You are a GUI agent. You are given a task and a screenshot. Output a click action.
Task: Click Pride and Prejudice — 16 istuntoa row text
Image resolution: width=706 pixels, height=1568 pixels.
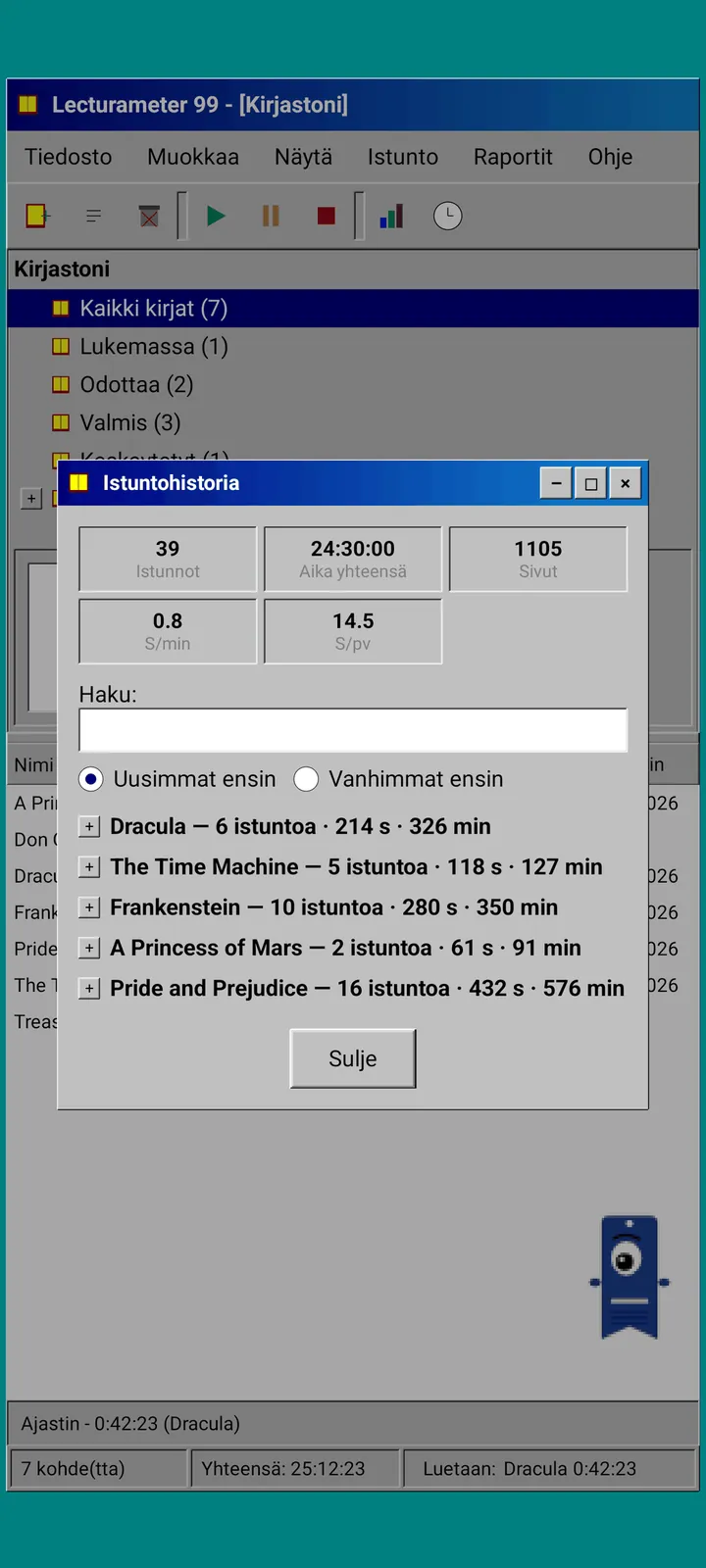(367, 988)
